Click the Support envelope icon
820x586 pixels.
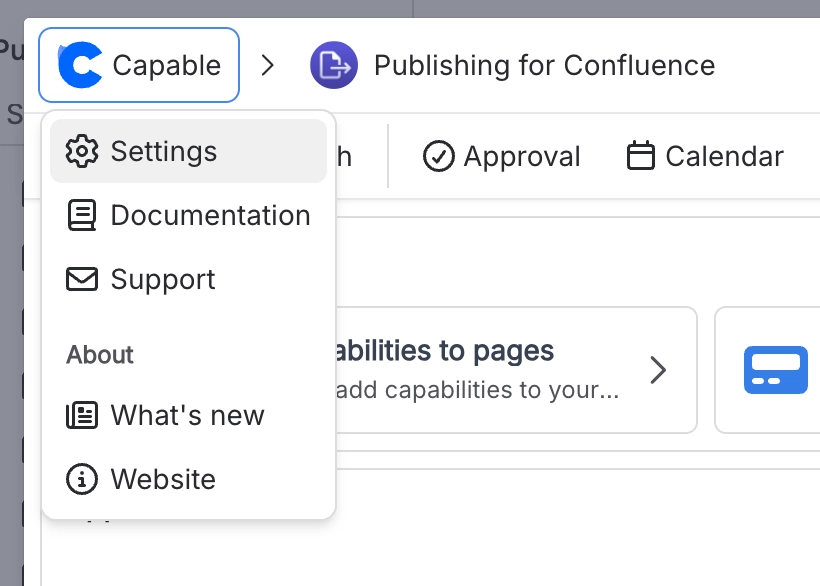click(83, 279)
